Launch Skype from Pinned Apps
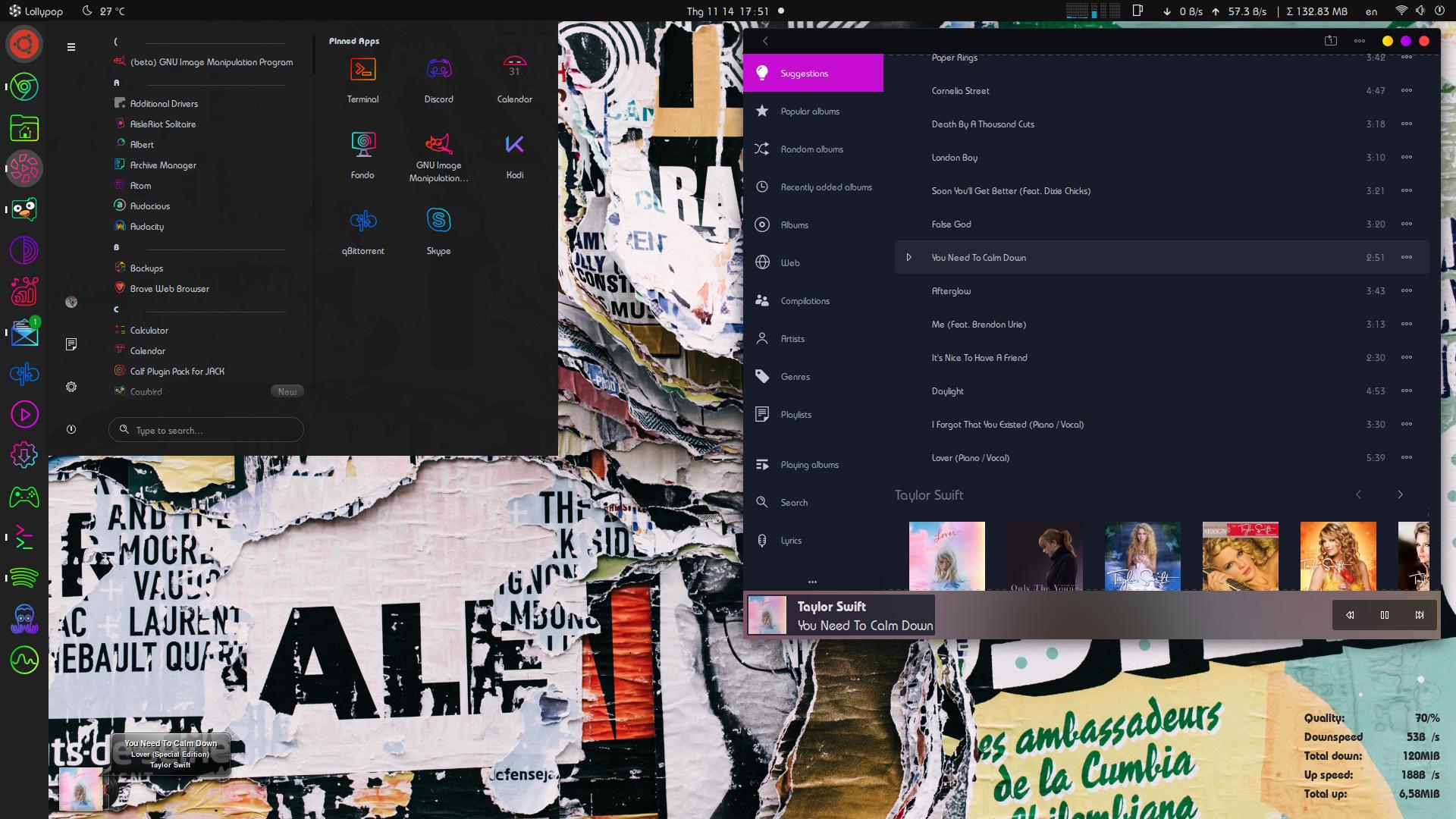1456x819 pixels. point(438,221)
